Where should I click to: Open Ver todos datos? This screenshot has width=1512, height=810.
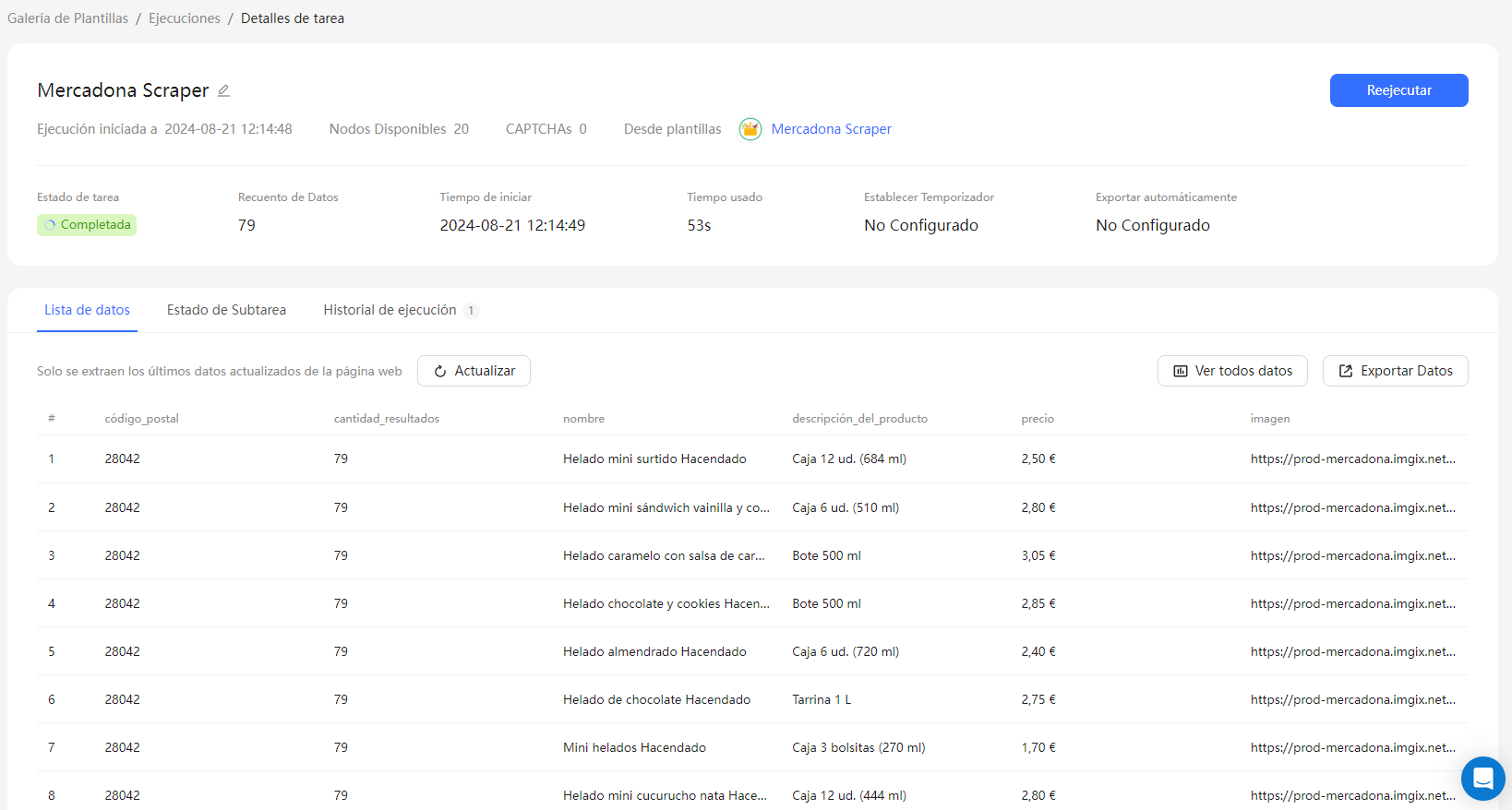coord(1232,371)
